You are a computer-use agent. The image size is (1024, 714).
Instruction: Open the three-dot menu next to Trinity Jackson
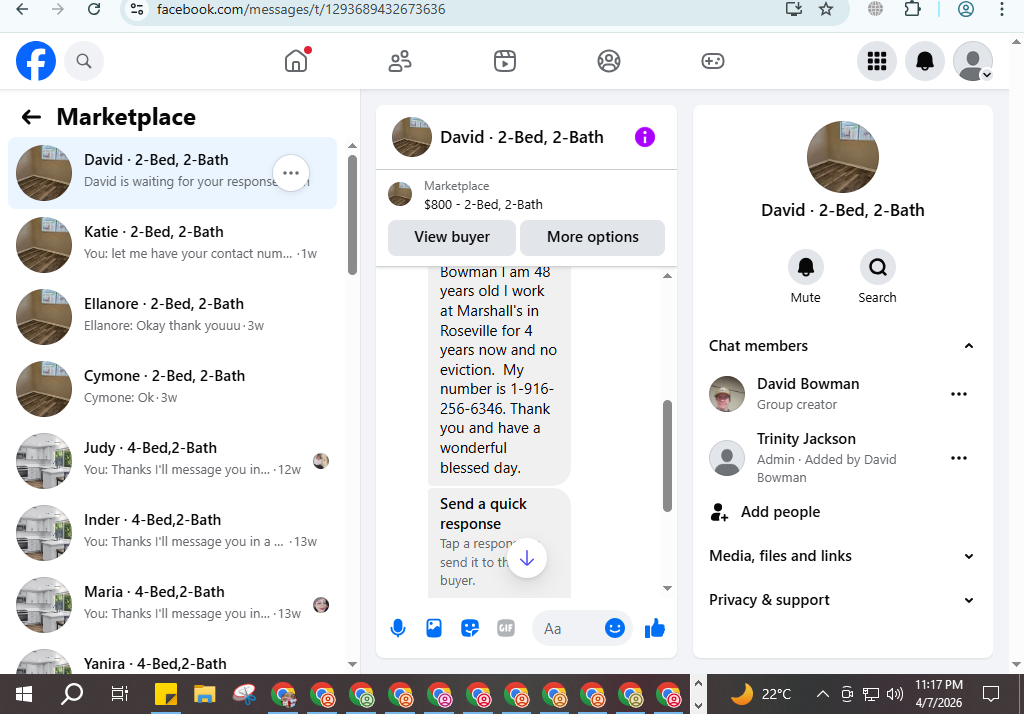[x=959, y=458]
